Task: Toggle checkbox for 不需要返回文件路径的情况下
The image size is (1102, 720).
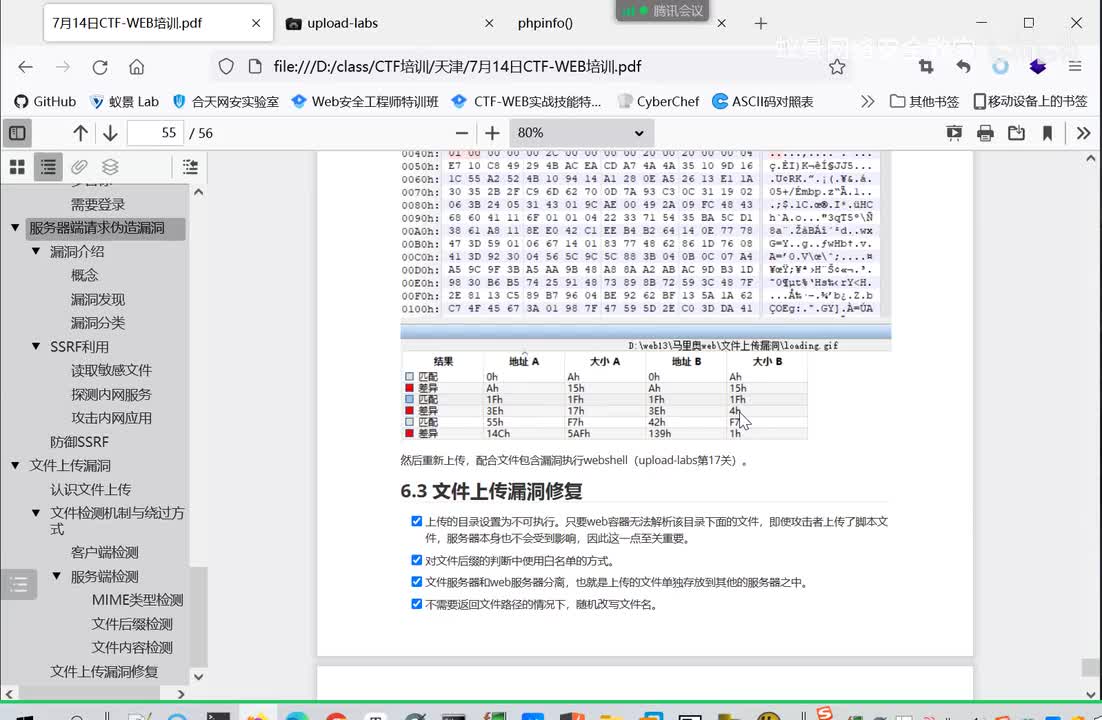Action: point(417,603)
